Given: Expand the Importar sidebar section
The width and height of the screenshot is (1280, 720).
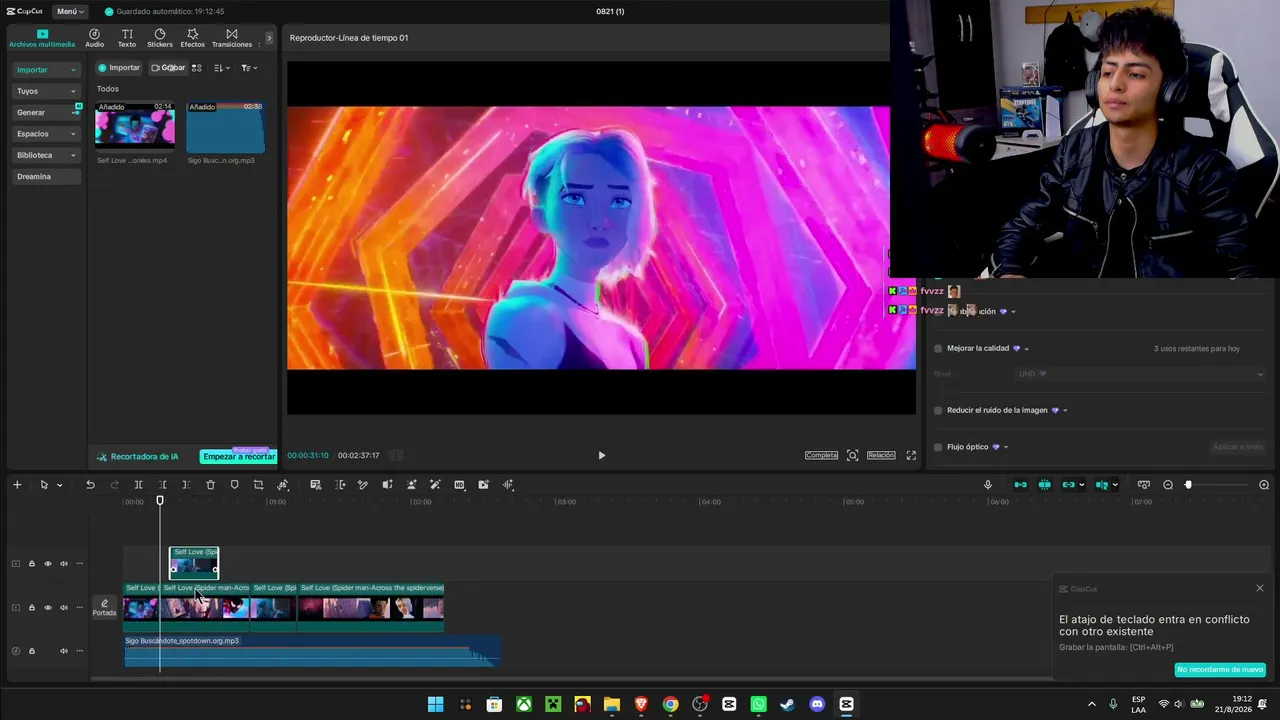Looking at the screenshot, I should (46, 70).
